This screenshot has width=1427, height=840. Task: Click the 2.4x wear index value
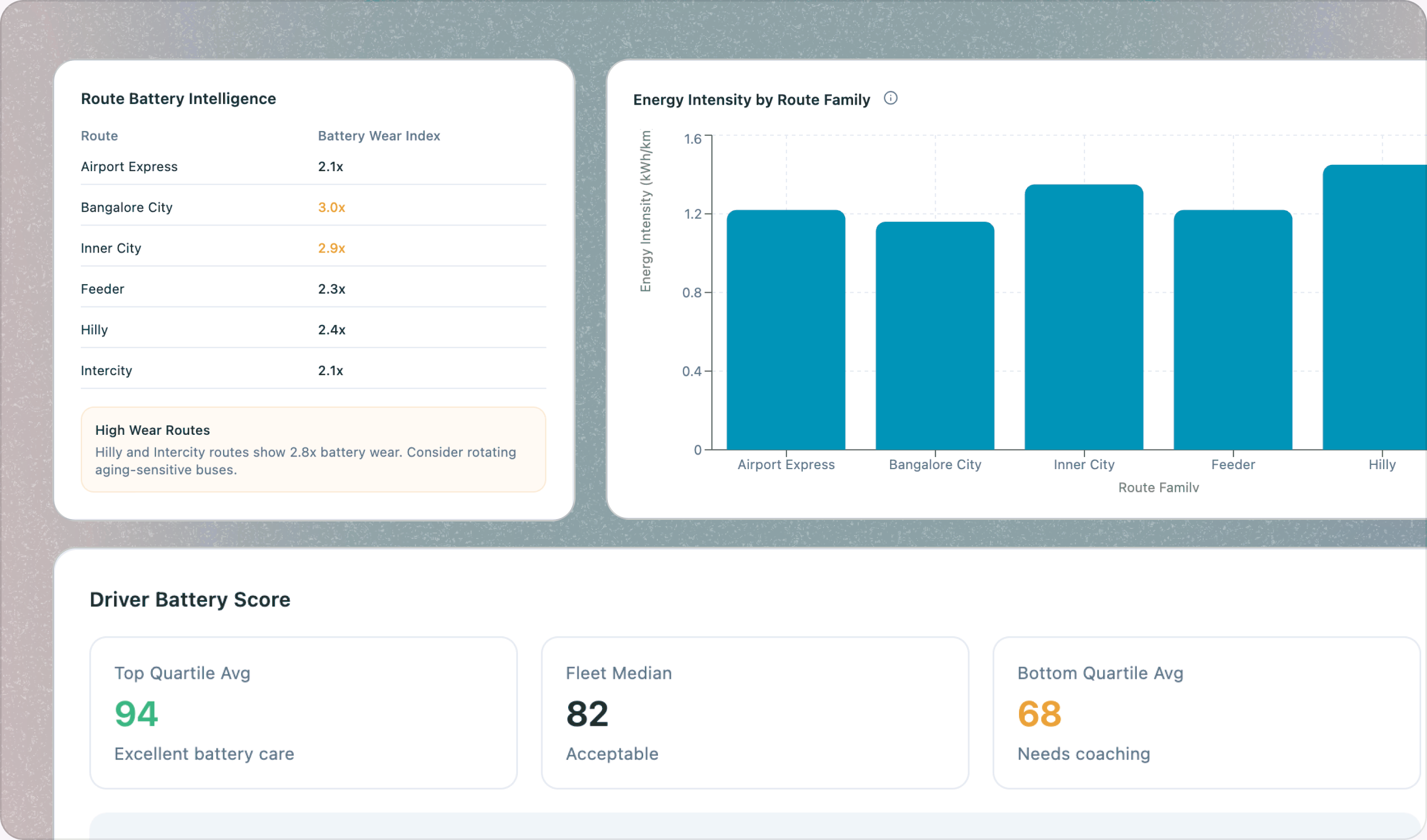coord(331,330)
